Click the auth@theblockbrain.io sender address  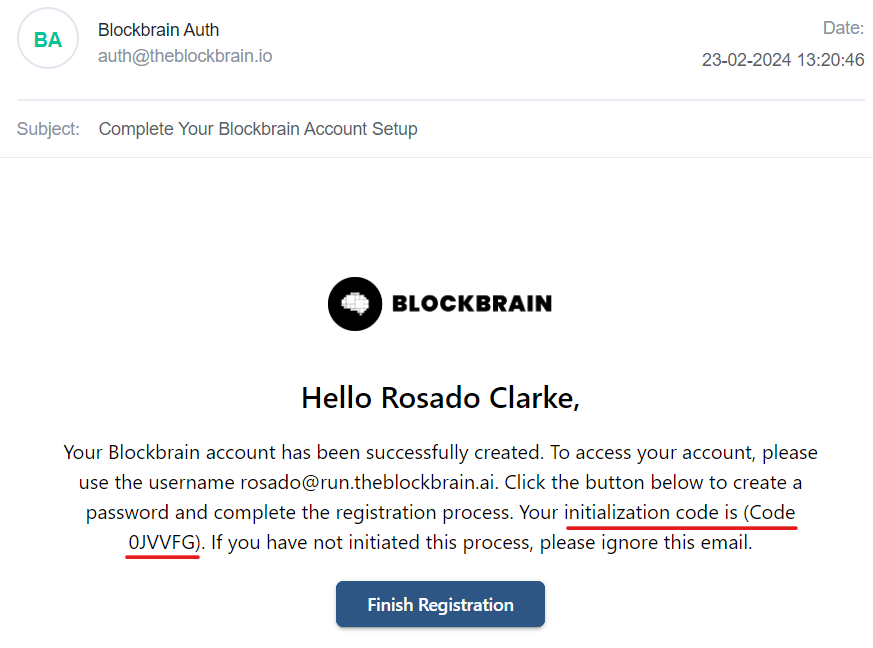(x=184, y=56)
